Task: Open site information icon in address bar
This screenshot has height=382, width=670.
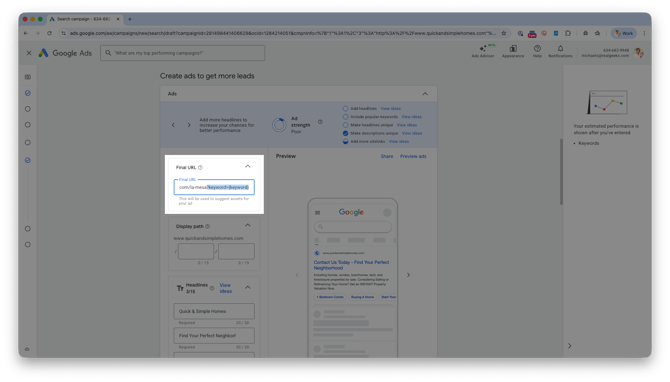Action: coord(64,33)
